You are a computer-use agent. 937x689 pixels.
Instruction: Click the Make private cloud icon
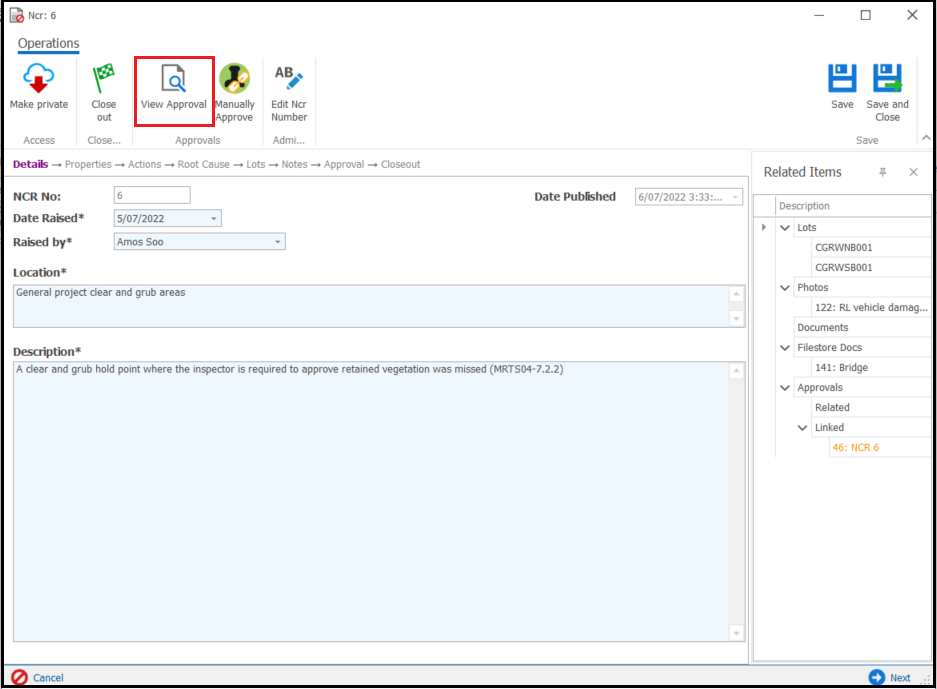pos(39,79)
